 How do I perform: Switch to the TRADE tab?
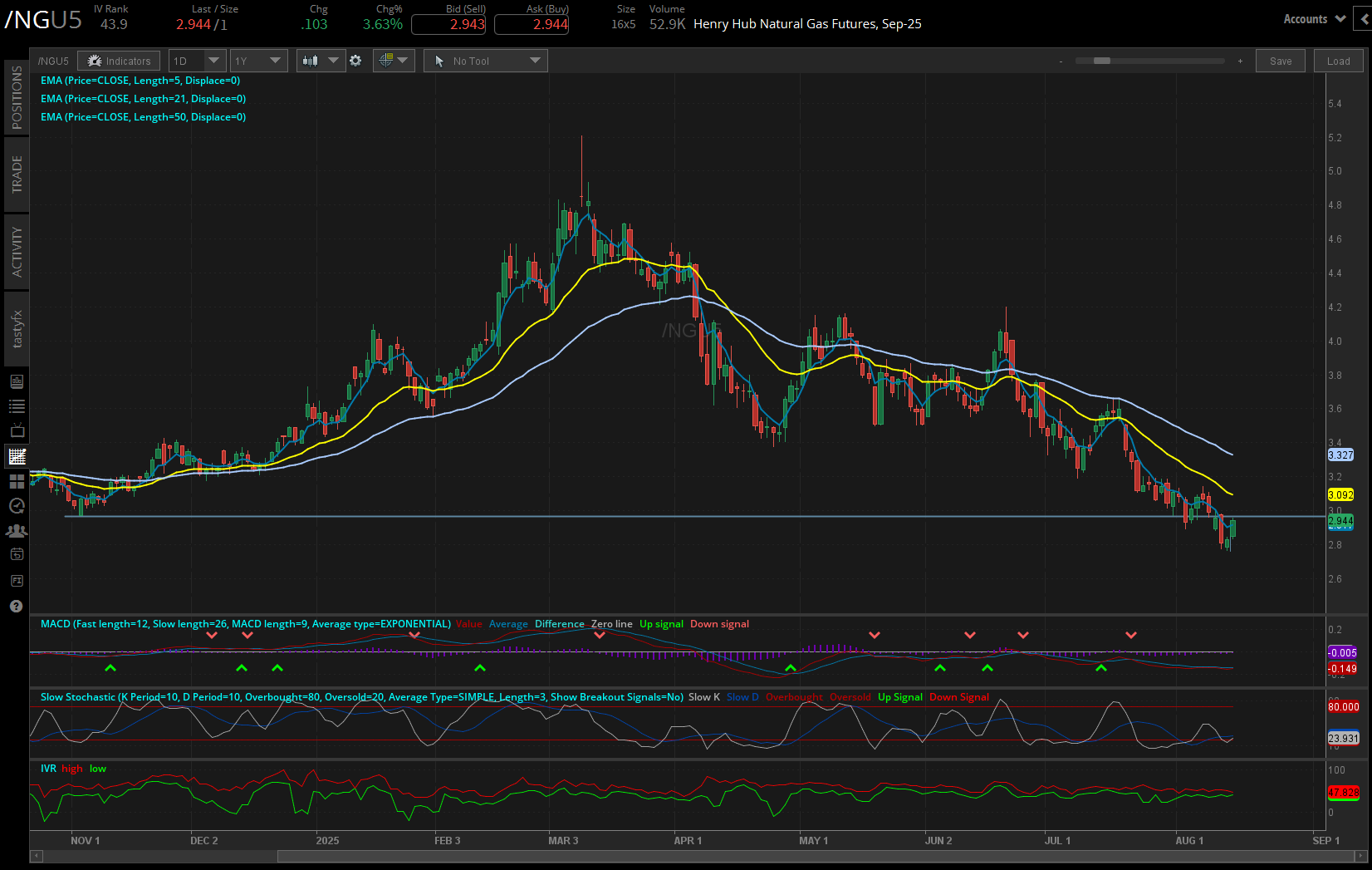(x=16, y=174)
